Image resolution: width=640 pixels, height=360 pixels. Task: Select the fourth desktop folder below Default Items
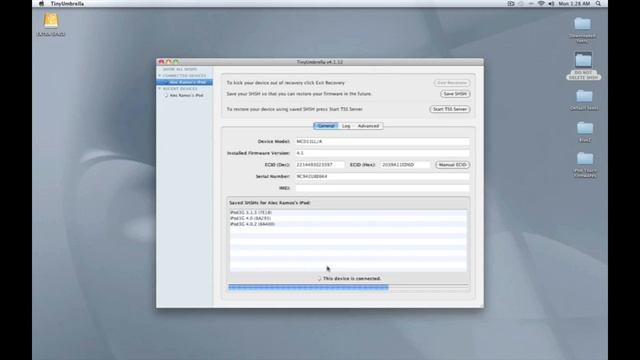[x=585, y=129]
